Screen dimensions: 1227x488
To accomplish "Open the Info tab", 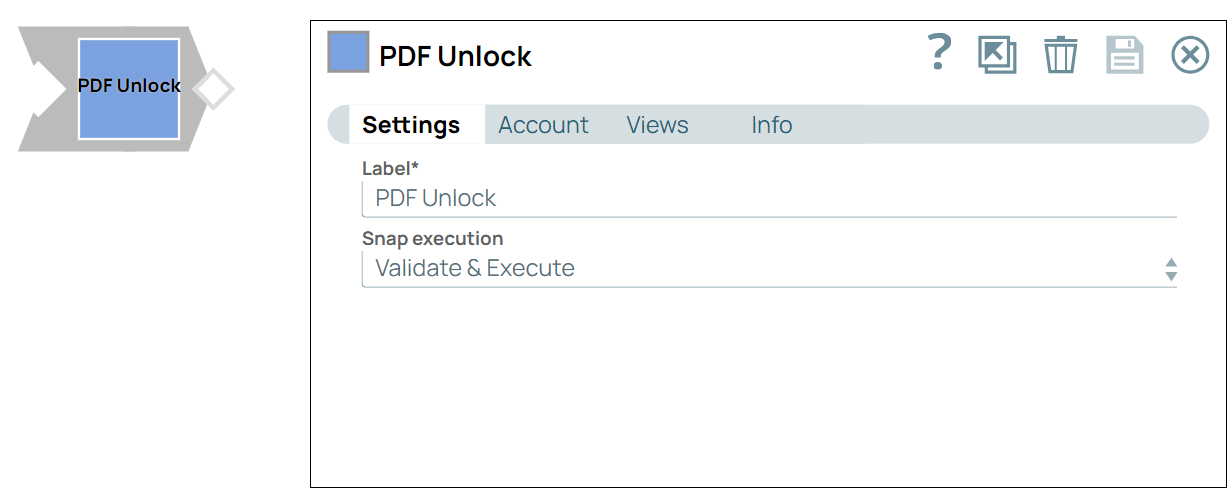I will point(771,125).
